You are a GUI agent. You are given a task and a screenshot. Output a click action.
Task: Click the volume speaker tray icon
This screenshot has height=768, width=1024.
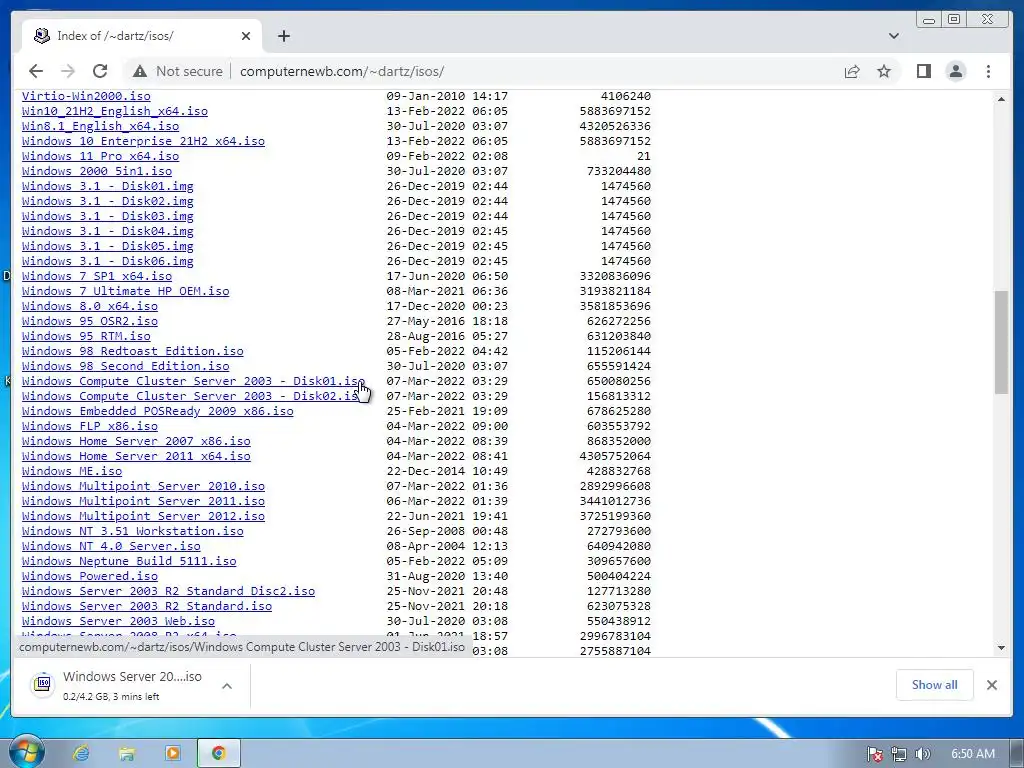pos(922,754)
